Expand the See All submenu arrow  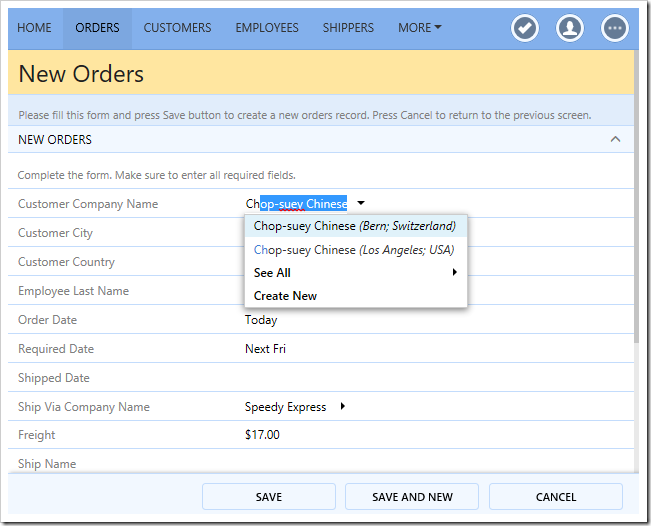coord(455,272)
